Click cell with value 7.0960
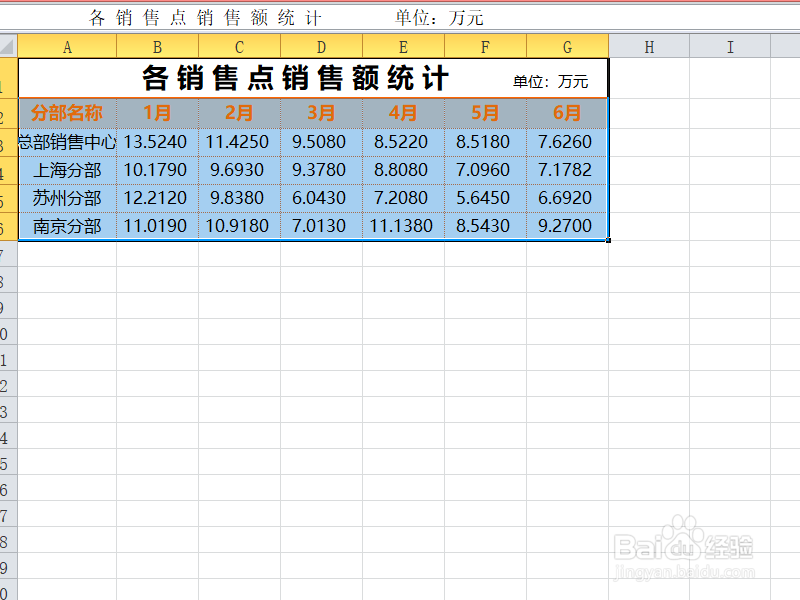Image resolution: width=800 pixels, height=600 pixels. click(x=486, y=170)
